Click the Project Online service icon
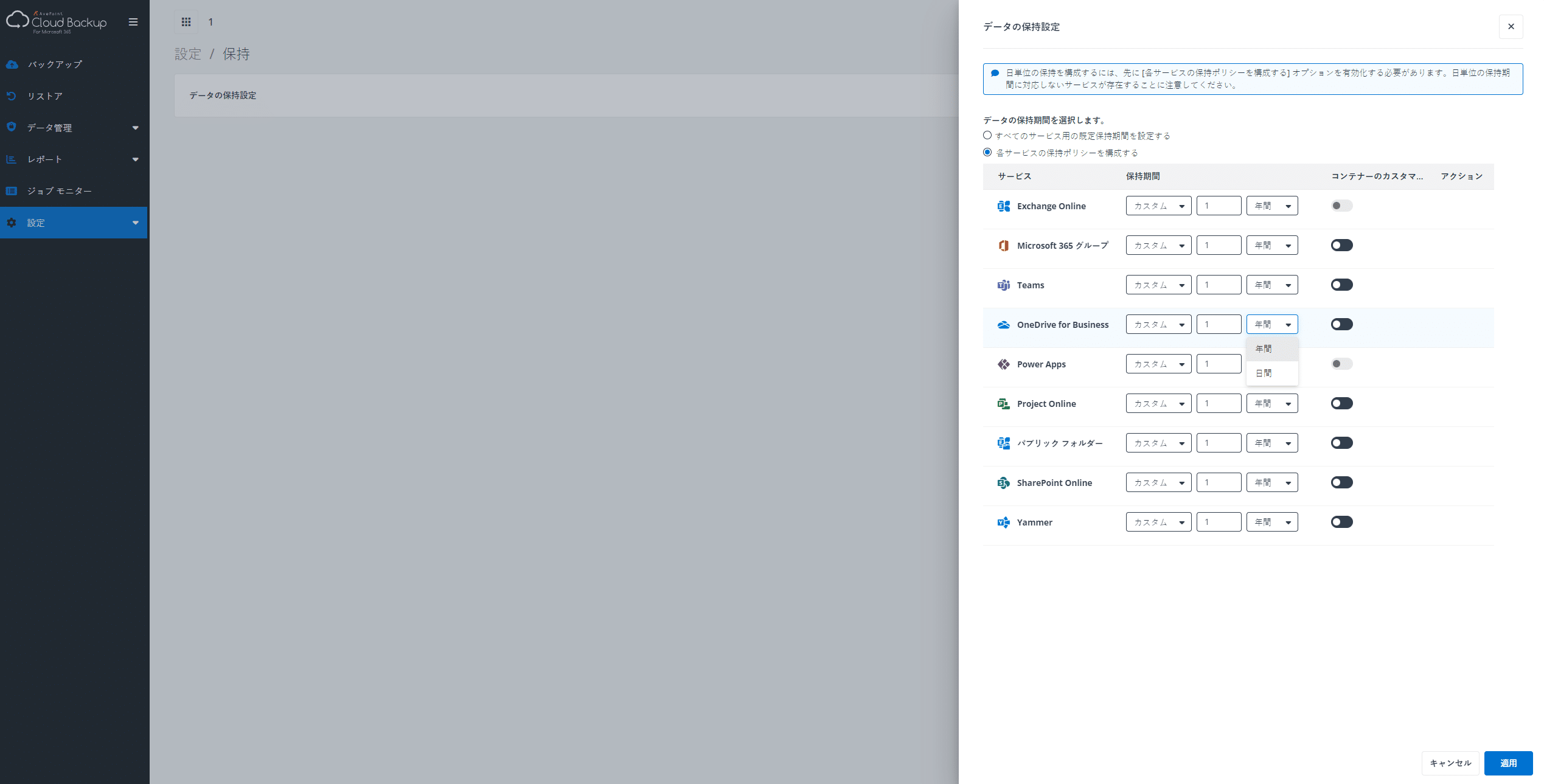Image resolution: width=1544 pixels, height=784 pixels. click(x=1004, y=404)
